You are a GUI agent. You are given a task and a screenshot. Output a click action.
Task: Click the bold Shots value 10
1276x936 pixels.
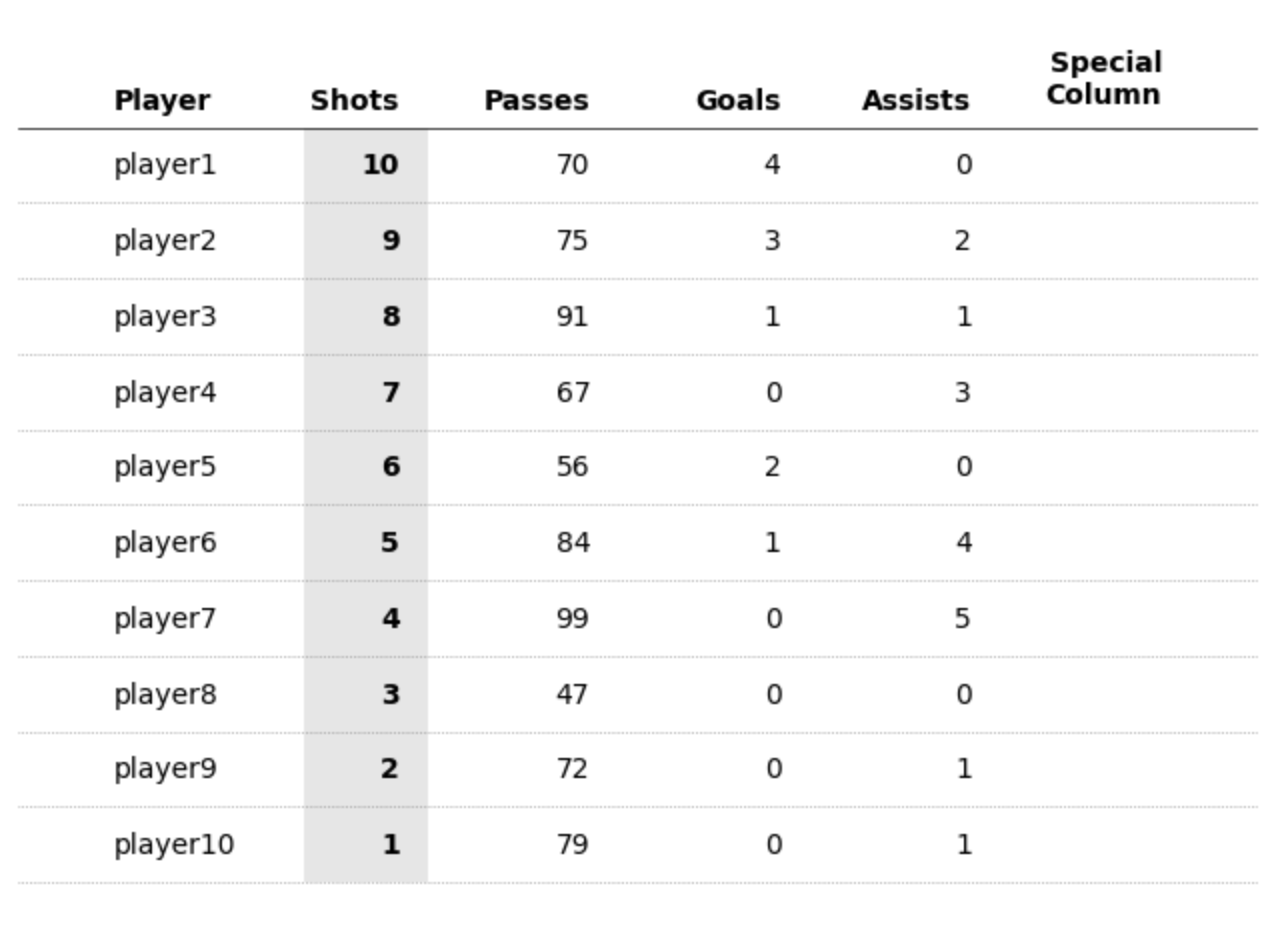point(380,165)
